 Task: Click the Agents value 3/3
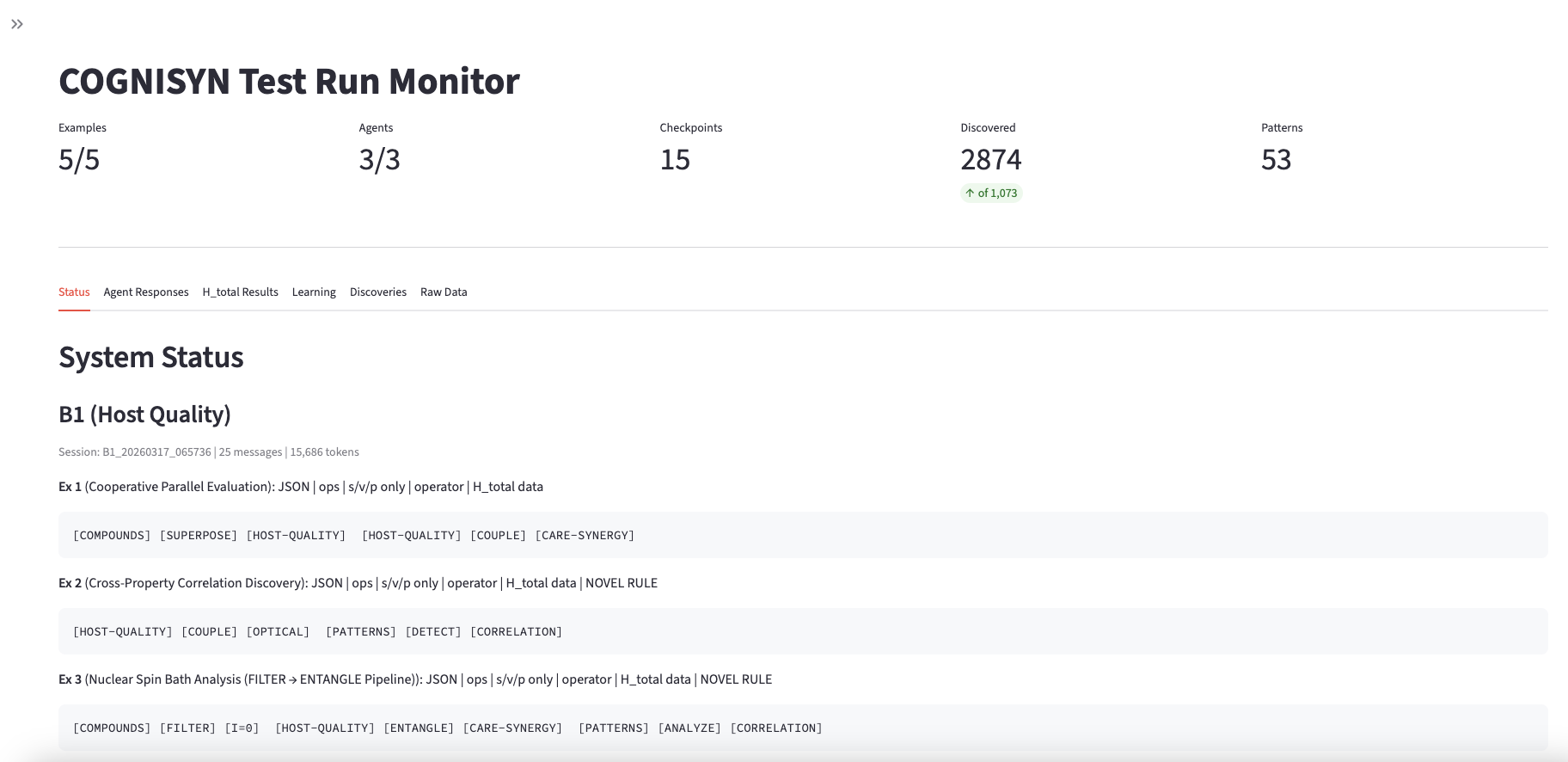coord(380,159)
